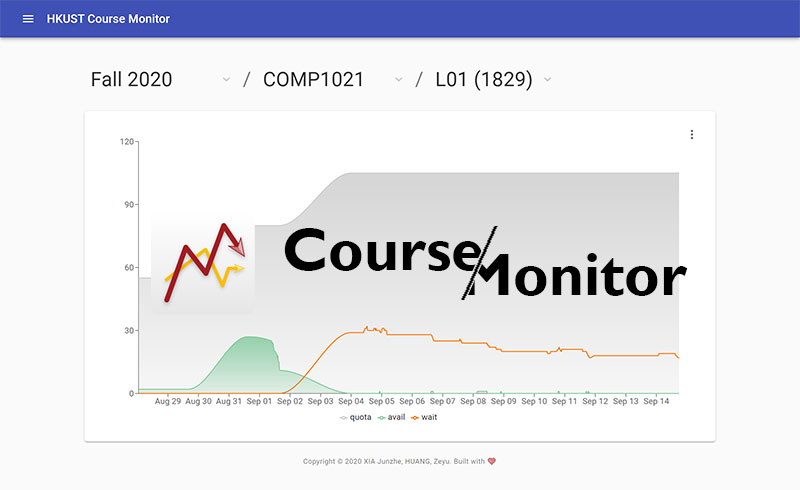Select the Aug 29 mark on the x-axis
The height and width of the screenshot is (490, 800).
(x=169, y=401)
